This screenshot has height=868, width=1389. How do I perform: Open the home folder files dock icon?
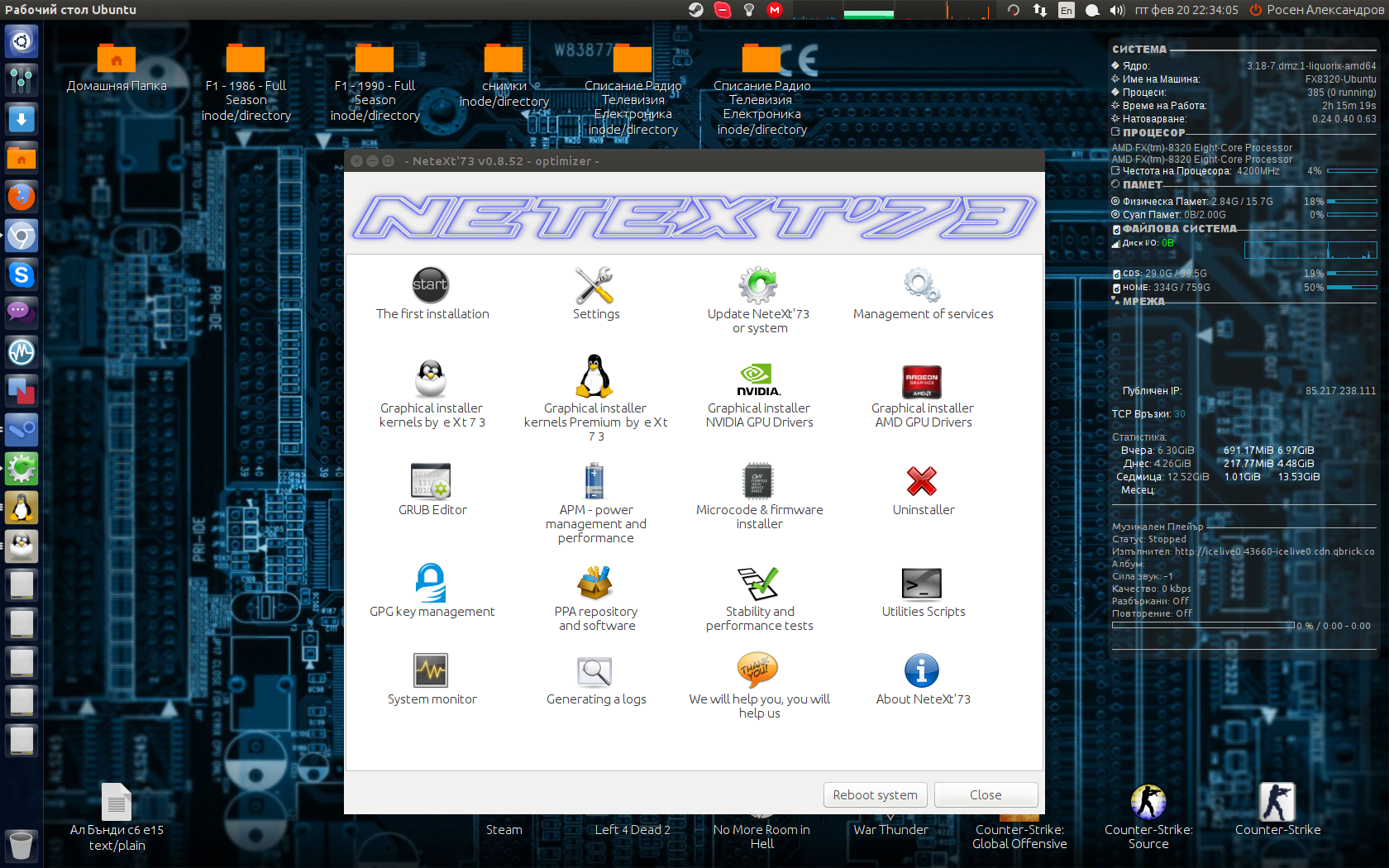click(x=21, y=158)
